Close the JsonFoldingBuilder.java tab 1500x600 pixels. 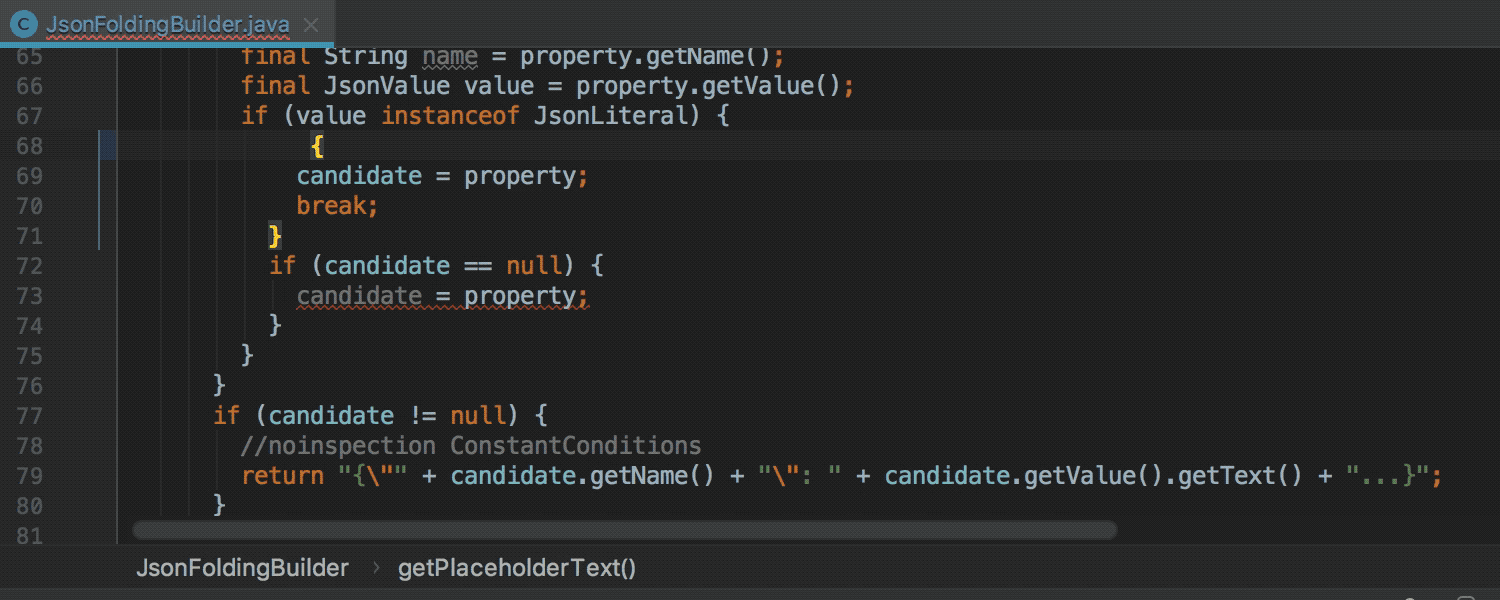pyautogui.click(x=311, y=25)
